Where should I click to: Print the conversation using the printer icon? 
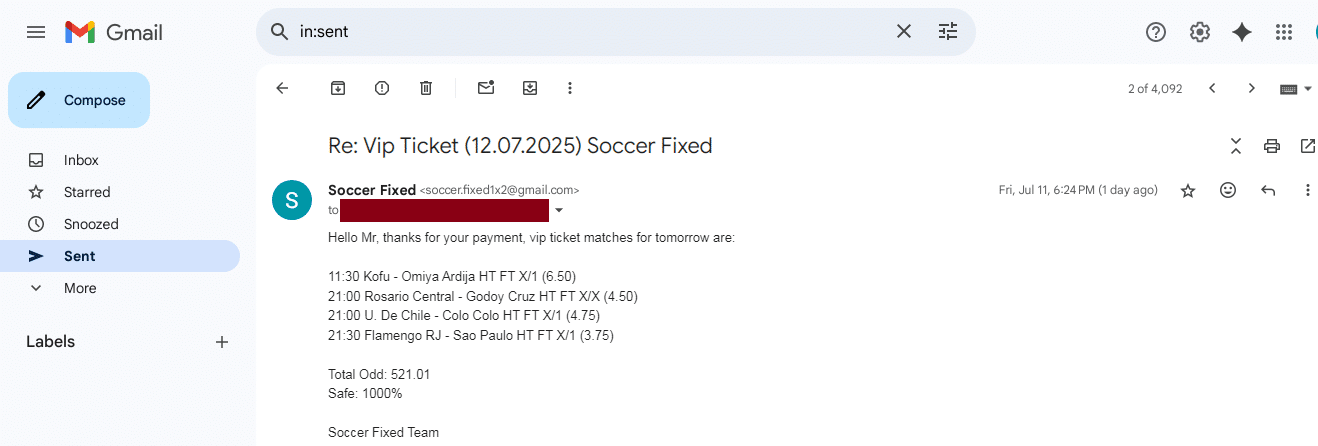[1272, 146]
